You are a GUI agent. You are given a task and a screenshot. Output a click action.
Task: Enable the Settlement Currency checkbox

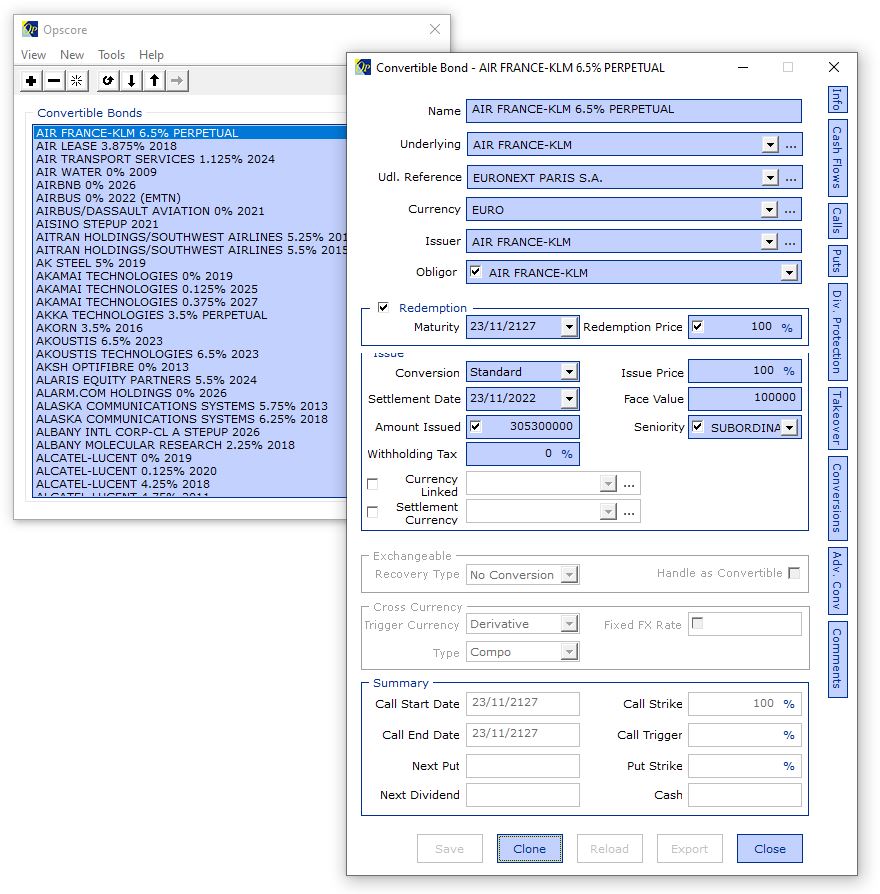tap(372, 512)
